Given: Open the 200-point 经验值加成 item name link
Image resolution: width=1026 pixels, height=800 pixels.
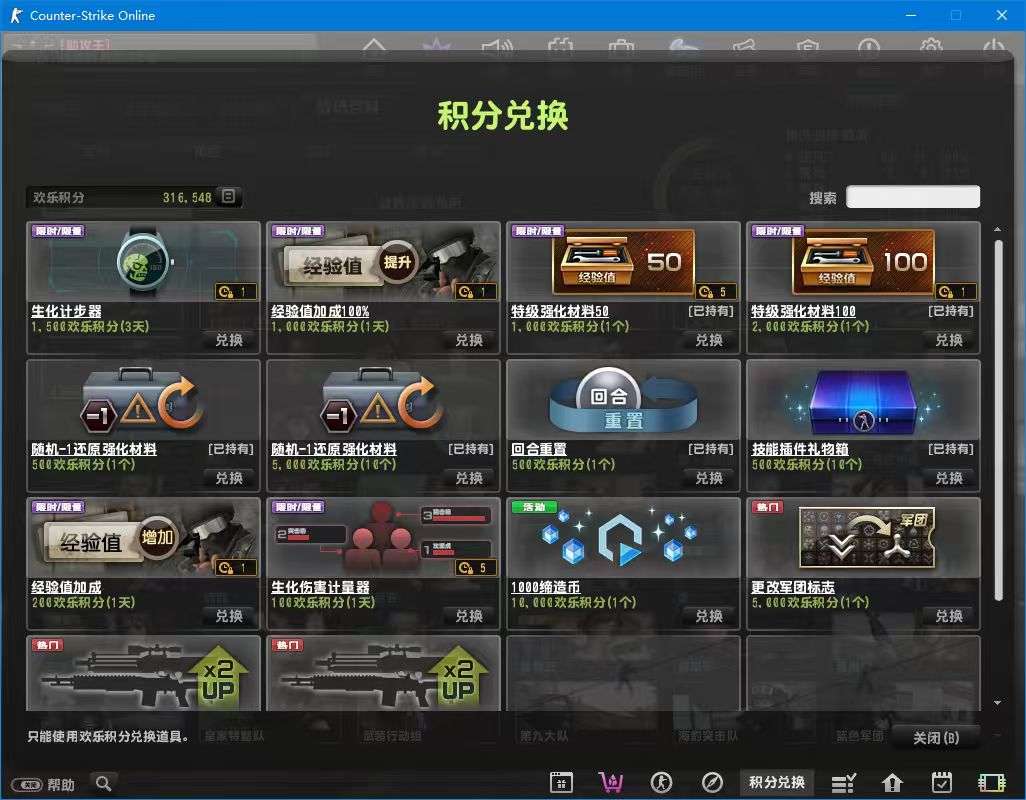Looking at the screenshot, I should tap(66, 587).
